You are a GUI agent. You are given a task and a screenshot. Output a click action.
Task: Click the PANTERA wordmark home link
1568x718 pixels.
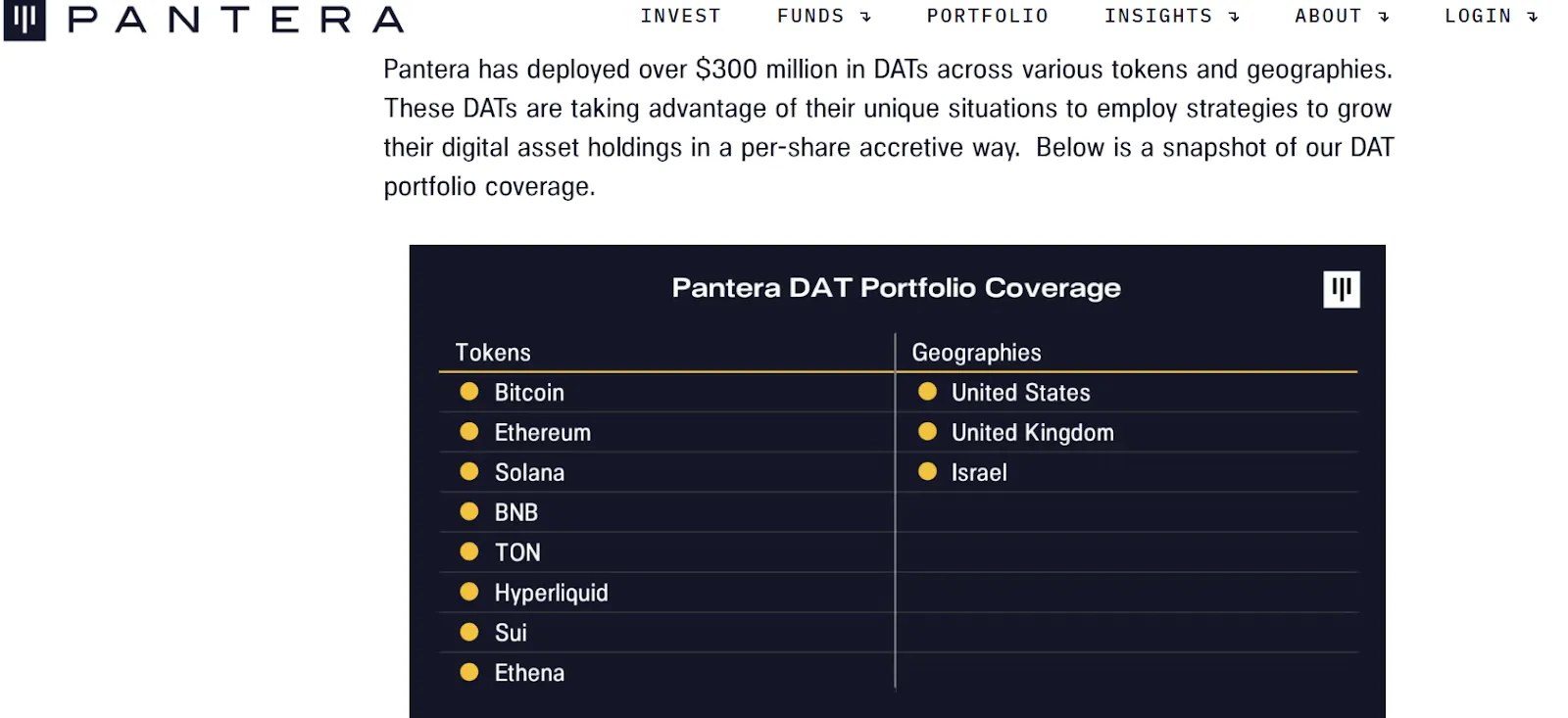235,20
